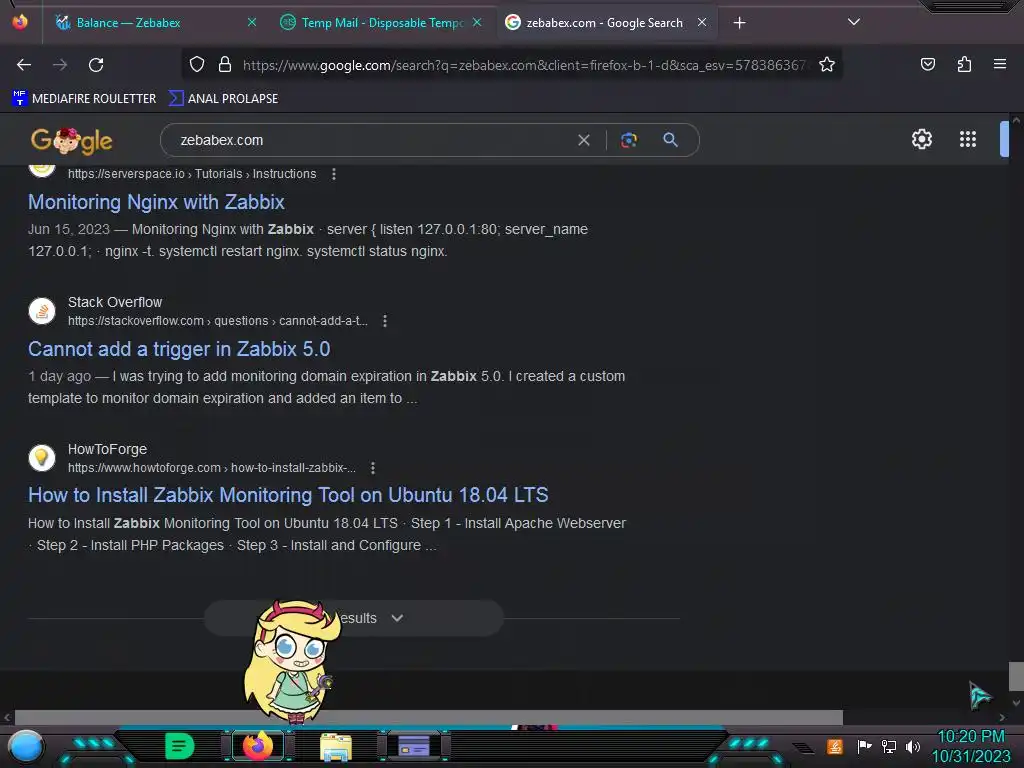Select Firefox in the taskbar
The width and height of the screenshot is (1024, 768).
pyautogui.click(x=258, y=746)
